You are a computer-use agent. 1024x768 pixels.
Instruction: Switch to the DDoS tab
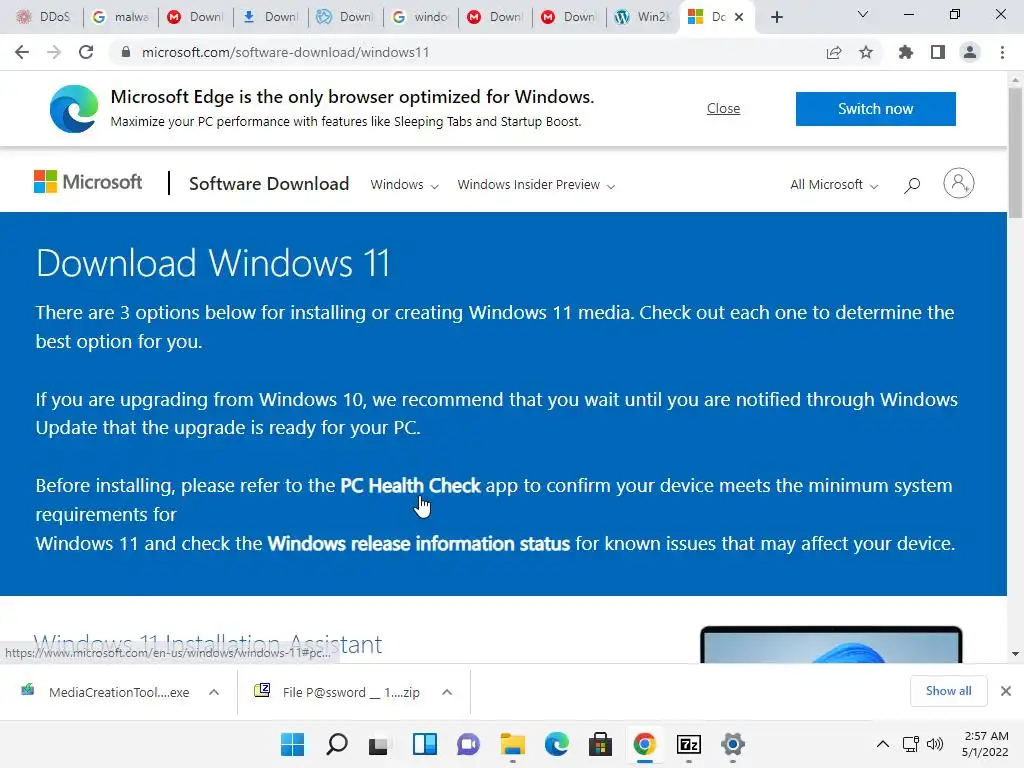(x=44, y=17)
